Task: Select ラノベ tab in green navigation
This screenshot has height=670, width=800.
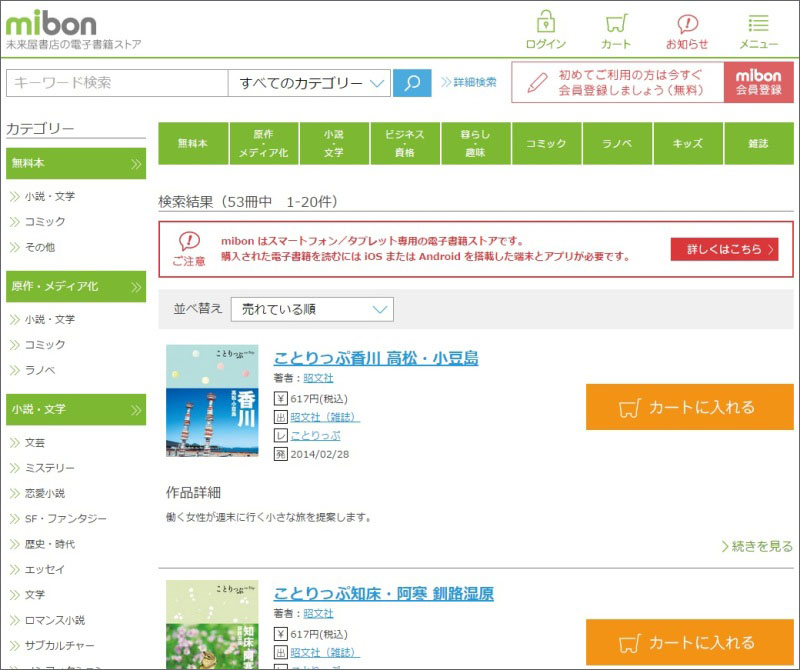Action: (617, 143)
